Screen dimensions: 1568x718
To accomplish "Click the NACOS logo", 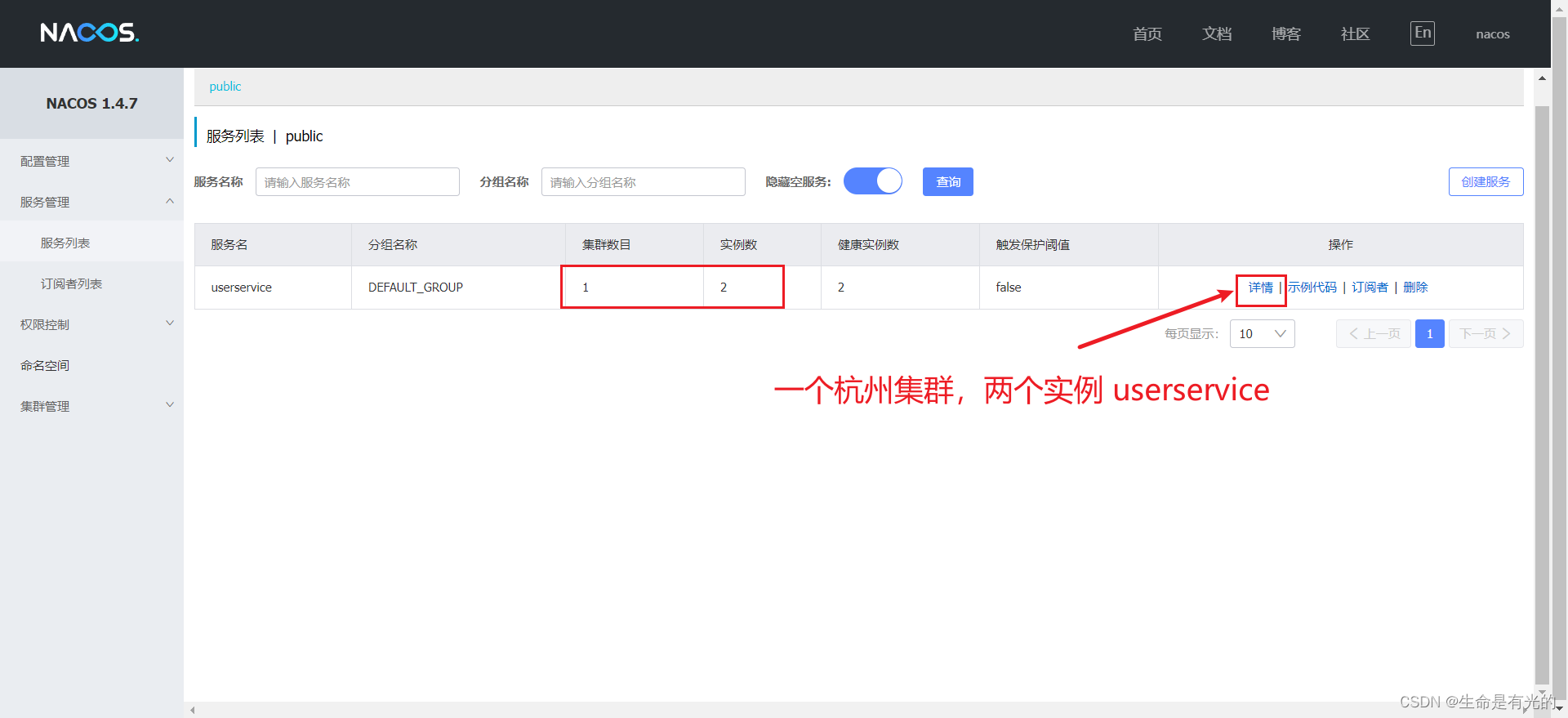I will pyautogui.click(x=90, y=33).
